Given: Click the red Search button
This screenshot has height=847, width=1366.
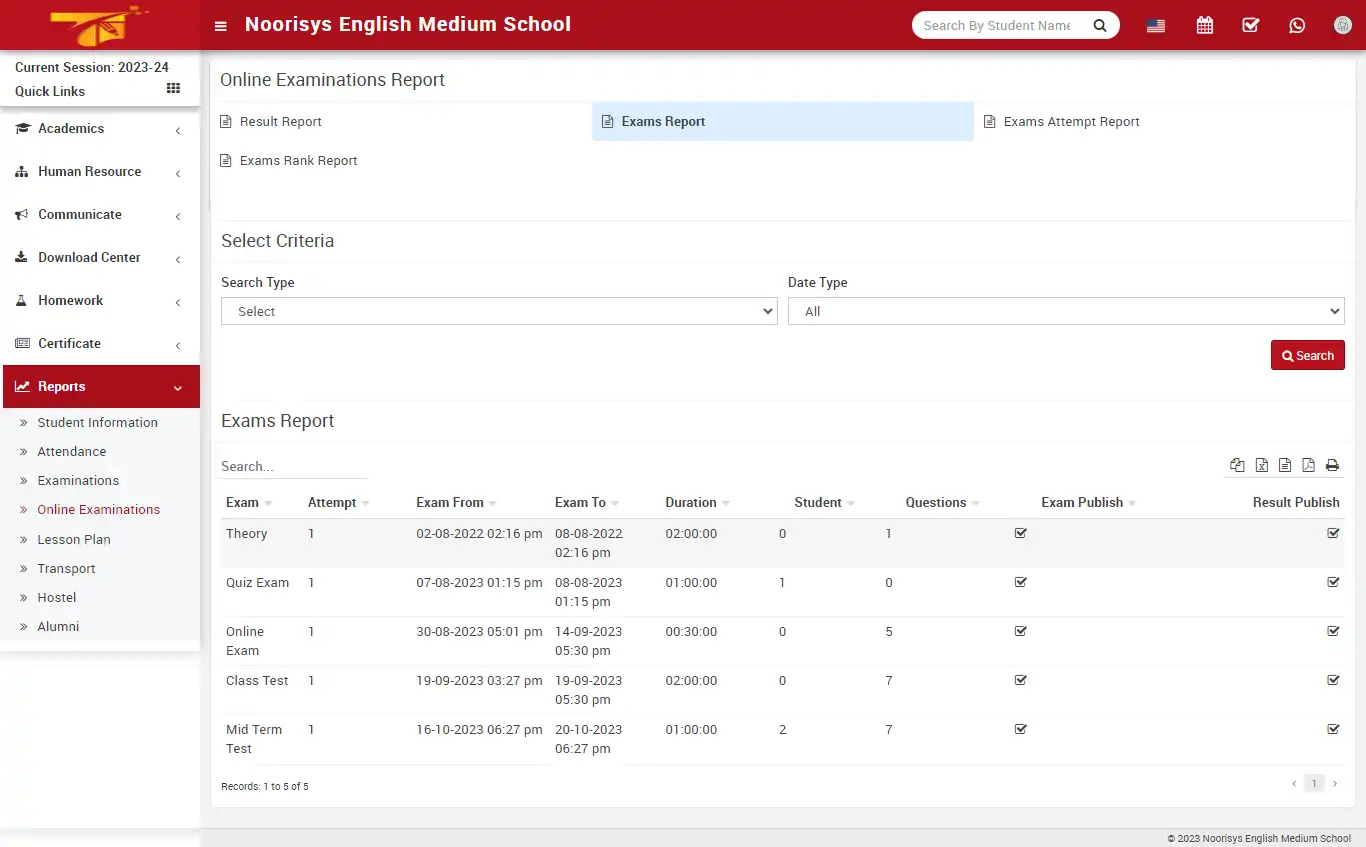Looking at the screenshot, I should [1307, 354].
